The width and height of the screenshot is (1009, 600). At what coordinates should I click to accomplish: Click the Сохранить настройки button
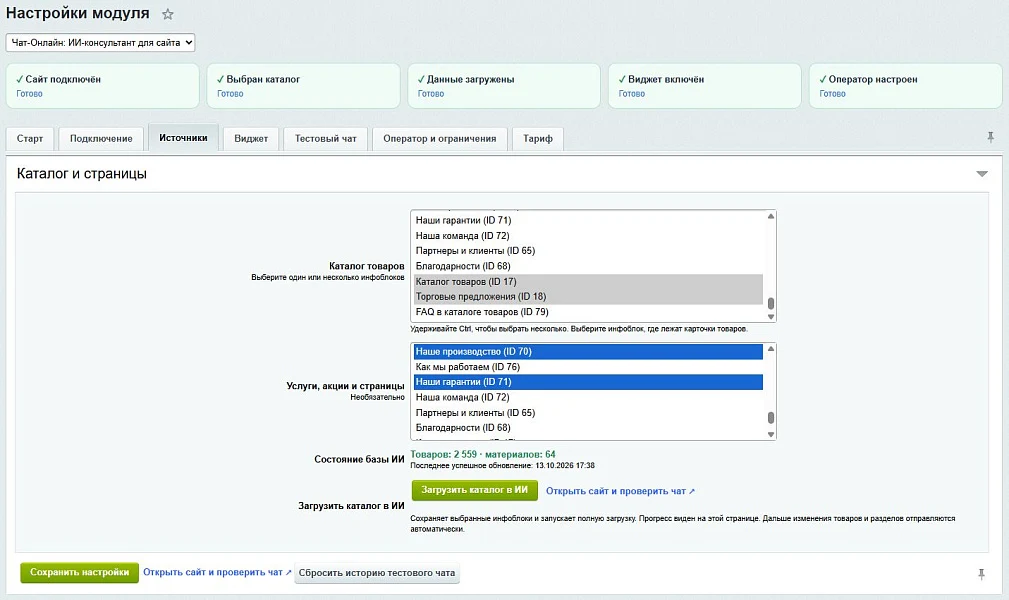click(79, 572)
